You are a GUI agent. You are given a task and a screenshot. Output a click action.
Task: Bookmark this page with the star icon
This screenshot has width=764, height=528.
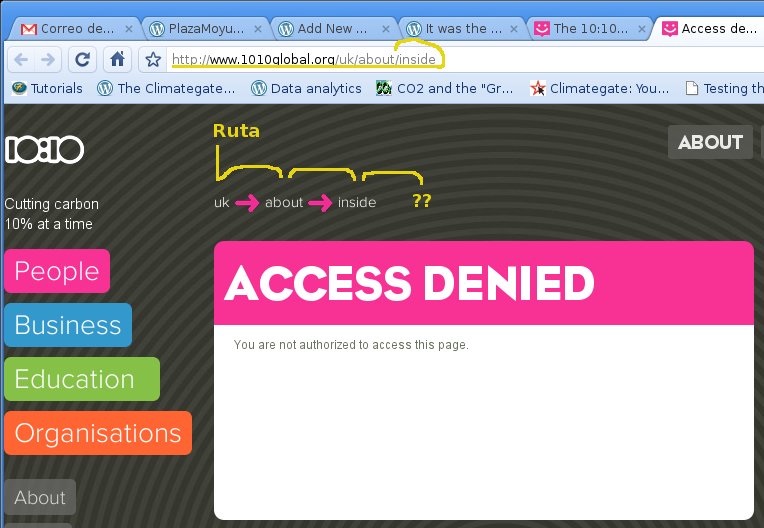(x=153, y=60)
